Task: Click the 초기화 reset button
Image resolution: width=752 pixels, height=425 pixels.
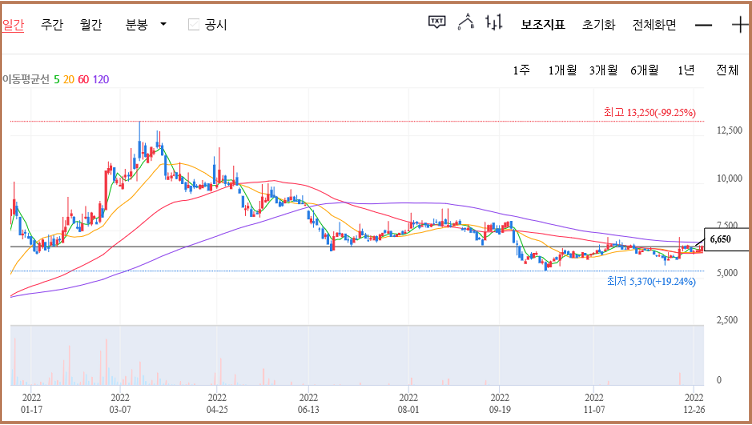Action: (598, 24)
